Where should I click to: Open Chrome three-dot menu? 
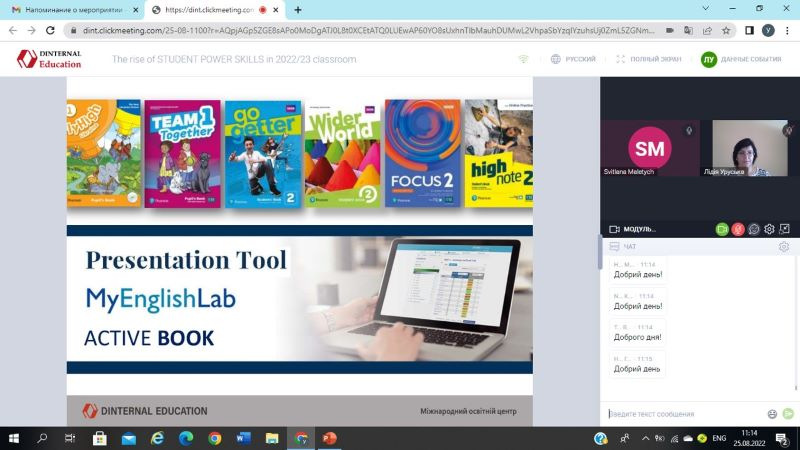787,31
